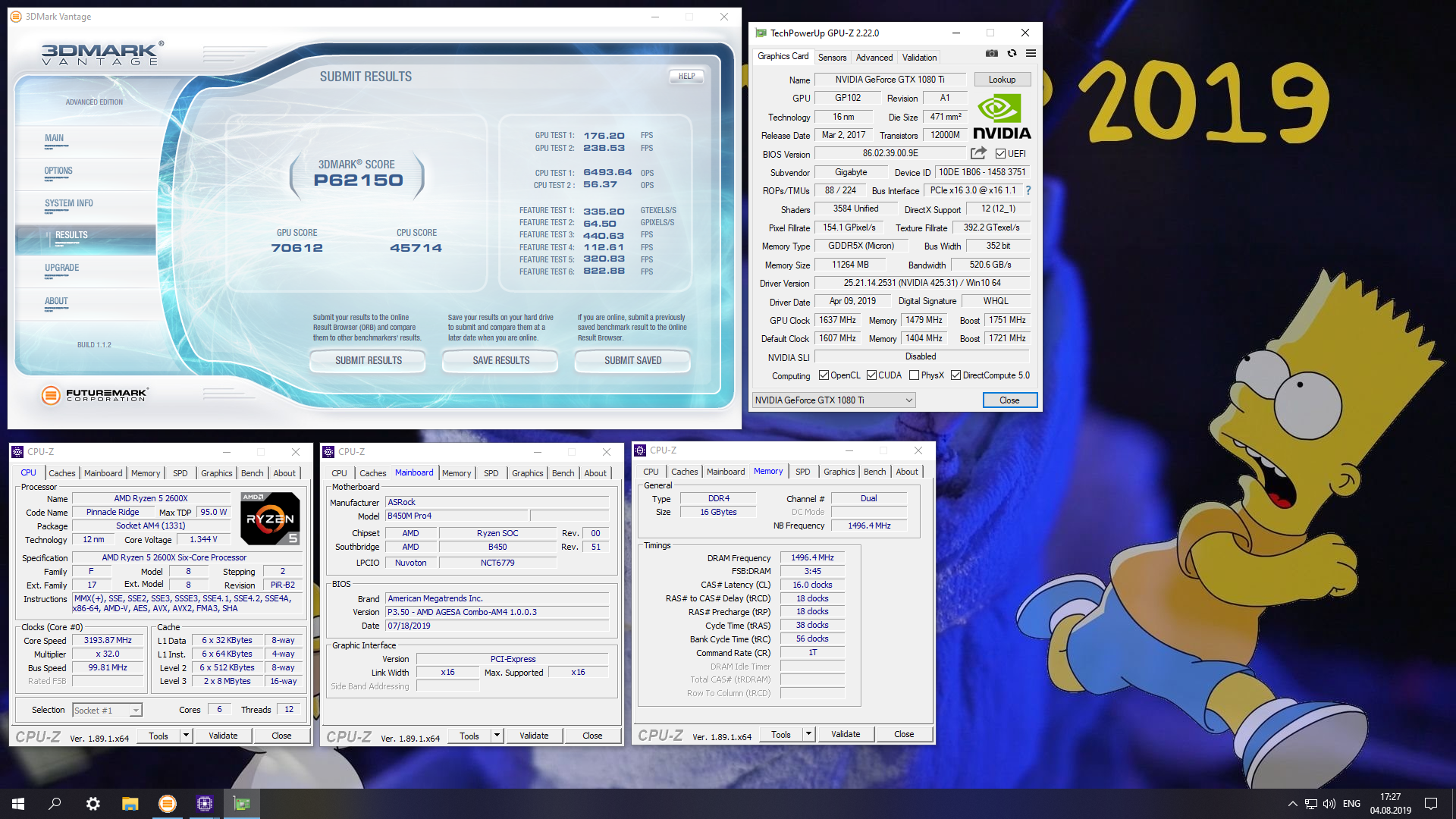The image size is (1456, 819).
Task: Click the ENG language indicator
Action: (x=1351, y=804)
